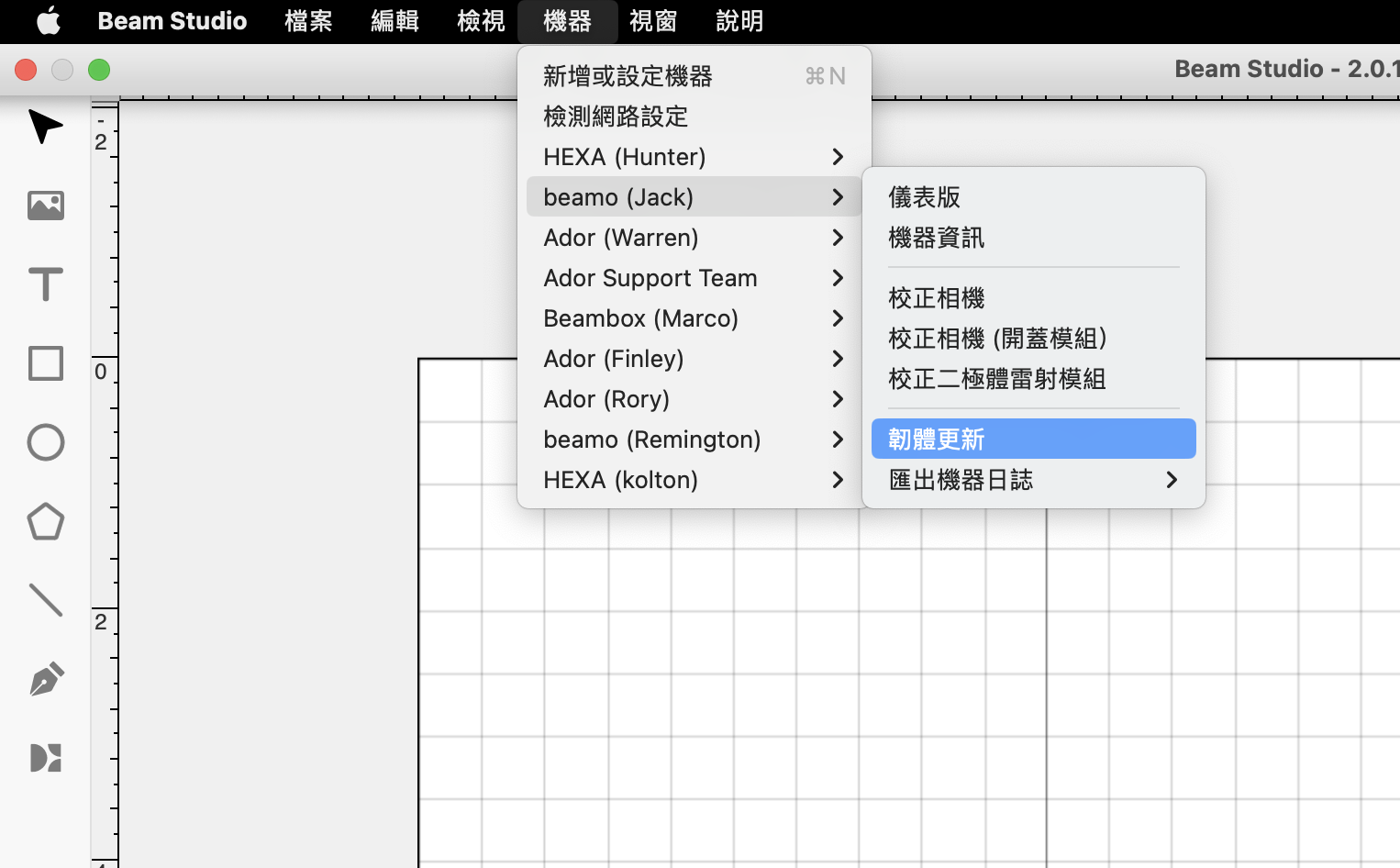The height and width of the screenshot is (868, 1400).
Task: Expand HEXA (kolton) submenu
Action: pyautogui.click(x=694, y=480)
